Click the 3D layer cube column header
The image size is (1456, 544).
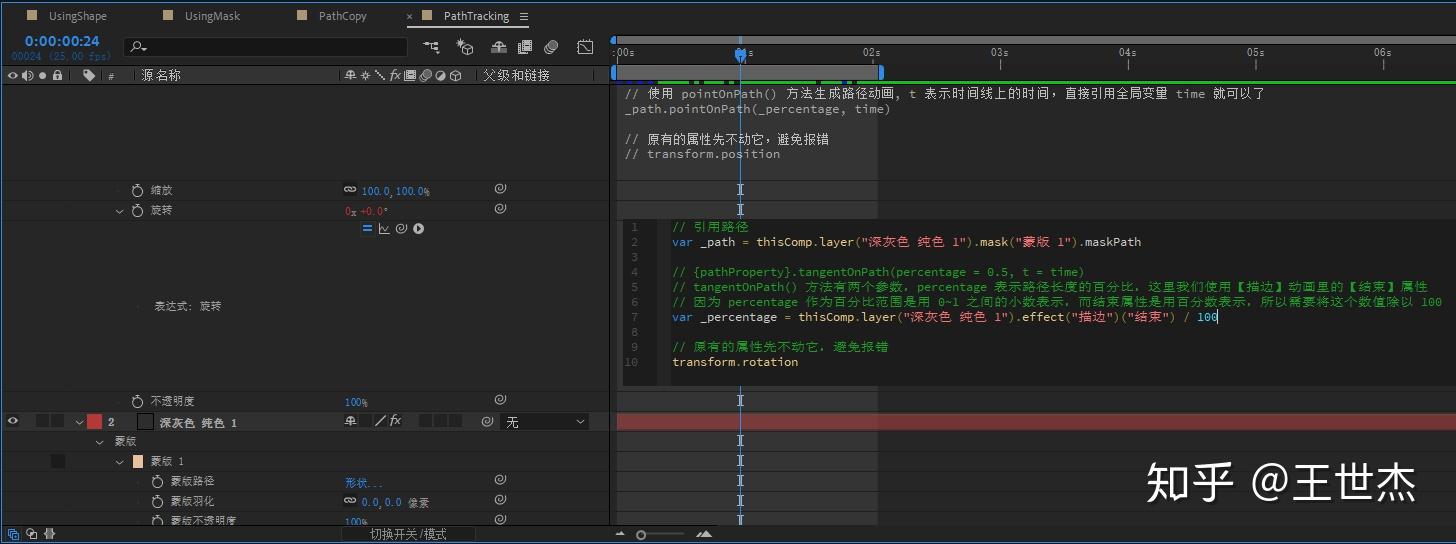click(455, 75)
